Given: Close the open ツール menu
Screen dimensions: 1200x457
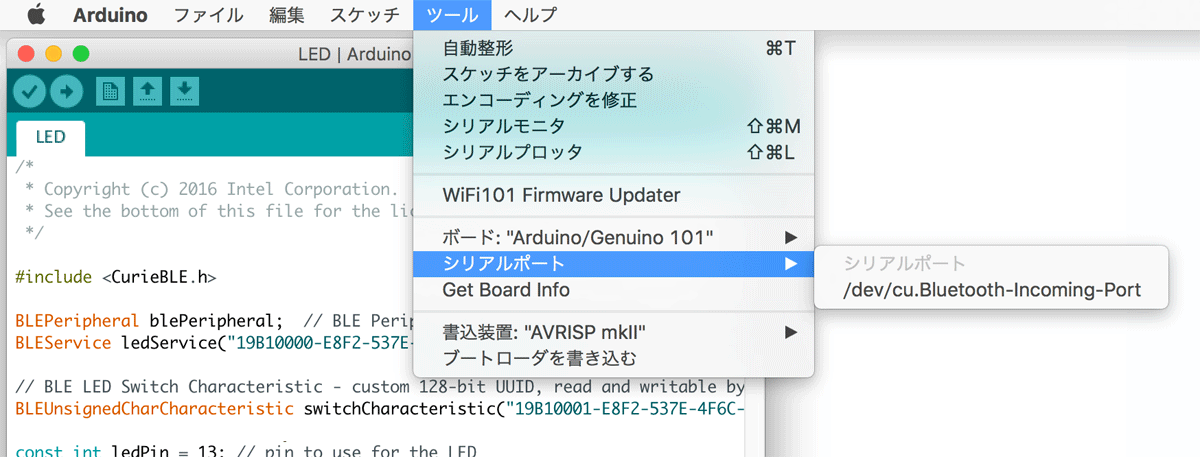Looking at the screenshot, I should pos(452,14).
